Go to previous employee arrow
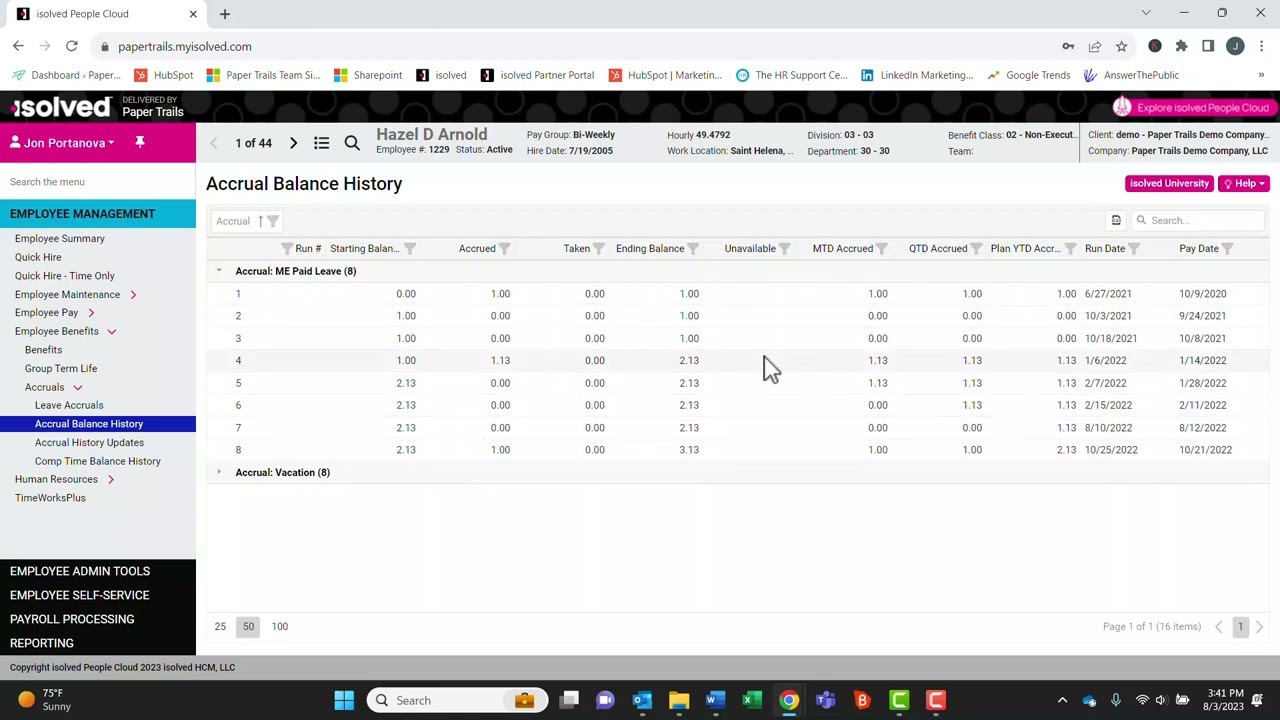1280x720 pixels. 213,143
